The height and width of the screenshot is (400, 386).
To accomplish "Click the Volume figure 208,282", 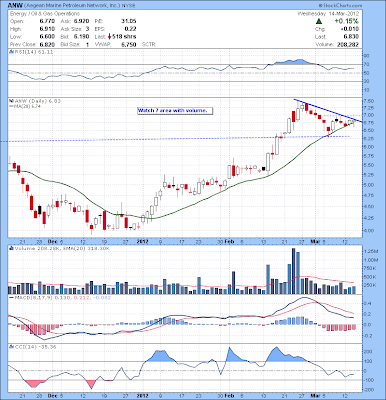I will click(x=348, y=45).
